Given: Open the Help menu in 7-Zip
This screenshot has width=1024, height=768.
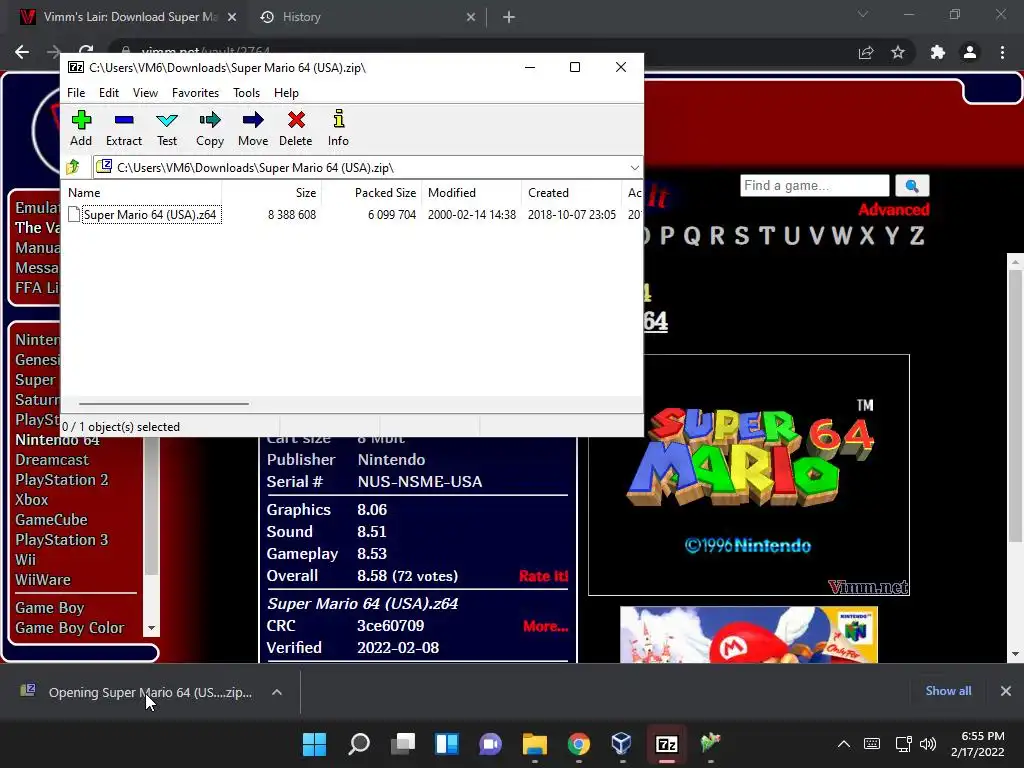Looking at the screenshot, I should pos(286,93).
